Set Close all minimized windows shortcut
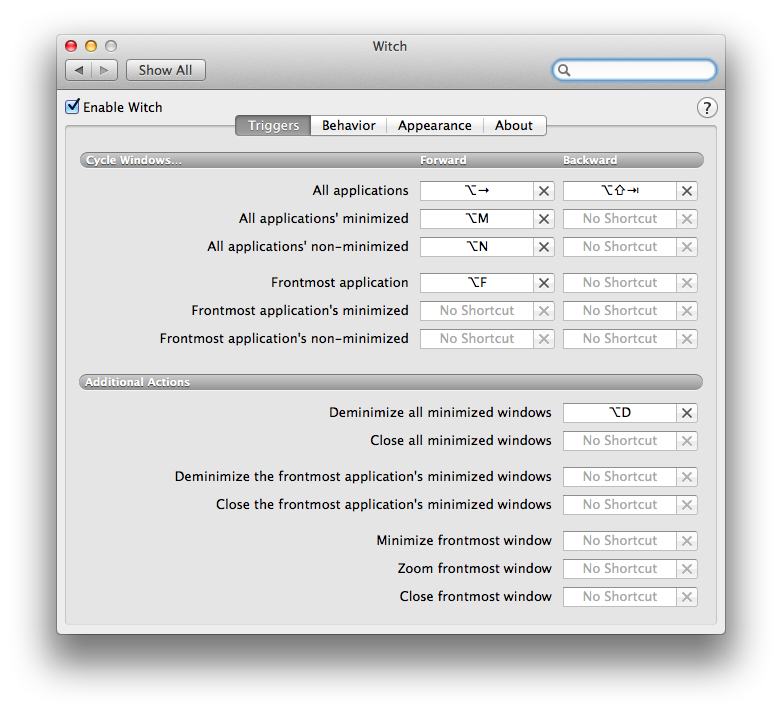 (x=620, y=441)
